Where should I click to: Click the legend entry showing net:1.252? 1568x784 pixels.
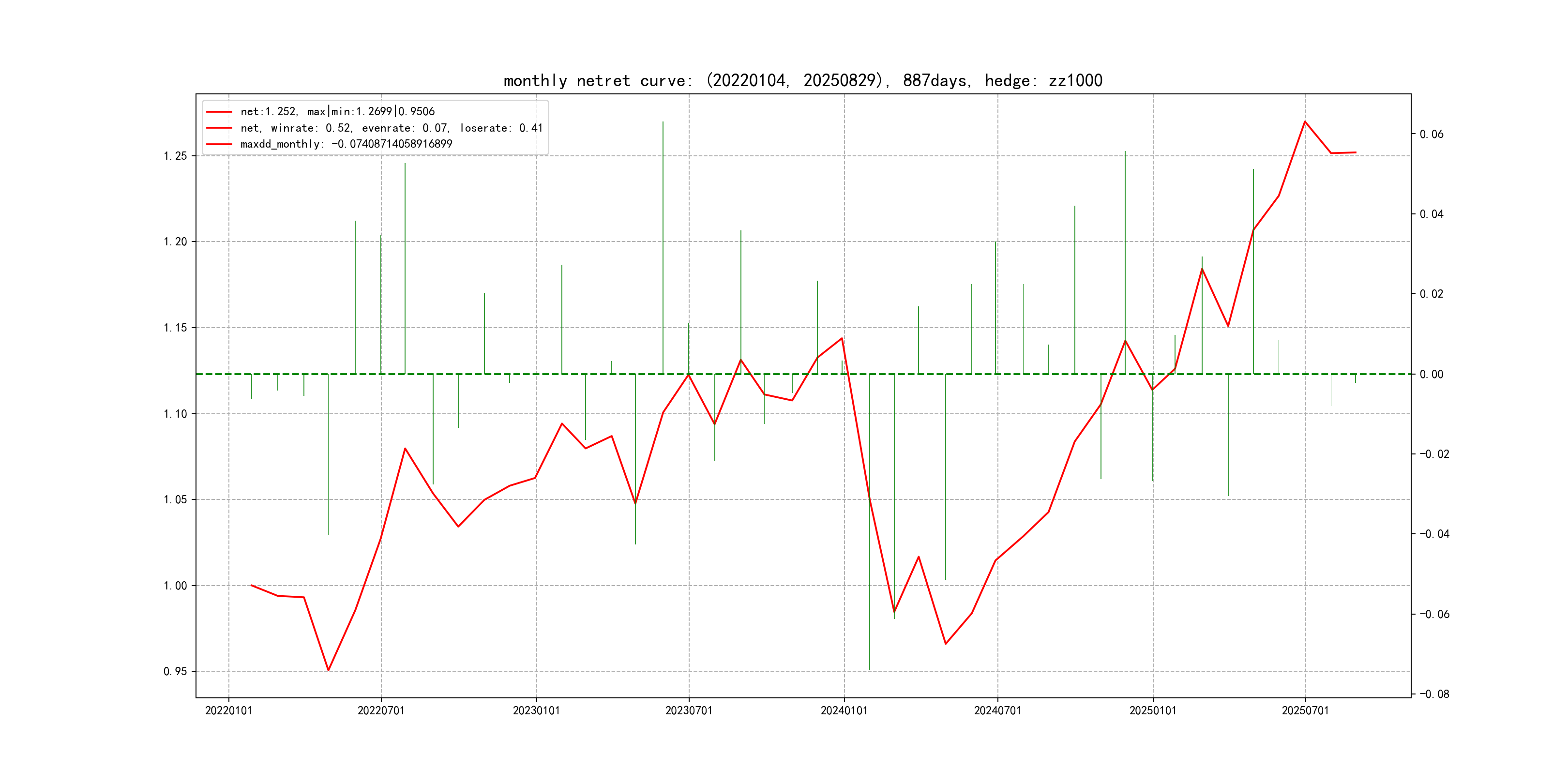point(337,111)
